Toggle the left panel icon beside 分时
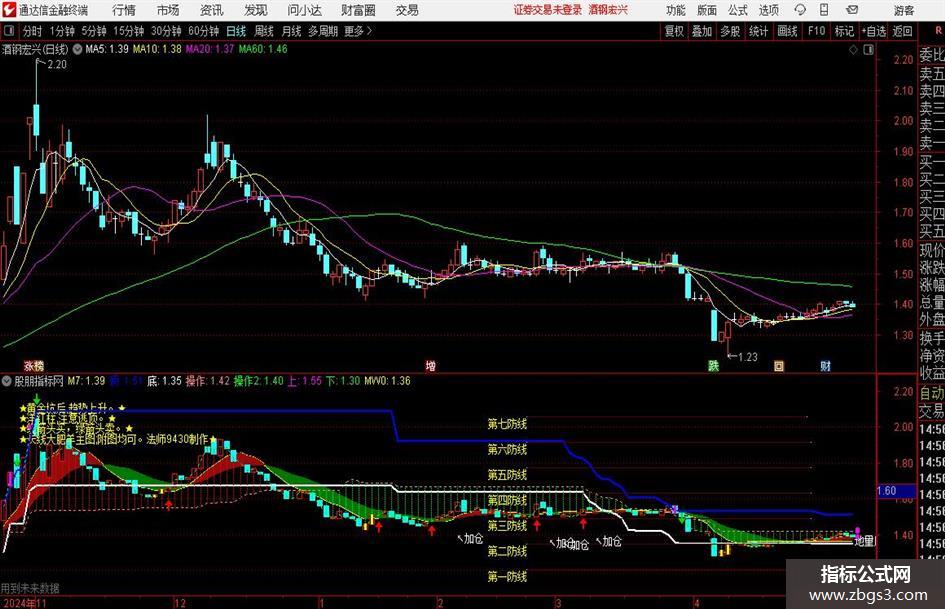This screenshot has width=945, height=609. (x=8, y=31)
